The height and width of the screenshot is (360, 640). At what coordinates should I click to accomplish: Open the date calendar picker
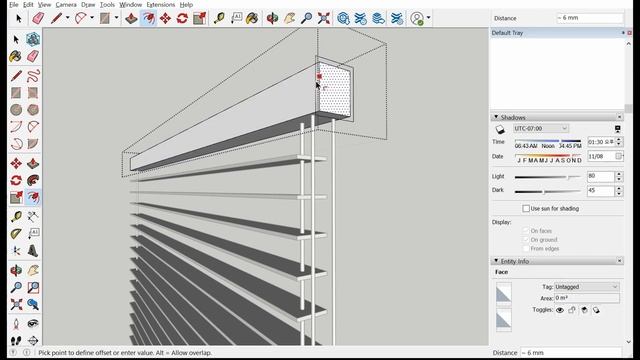[x=618, y=156]
